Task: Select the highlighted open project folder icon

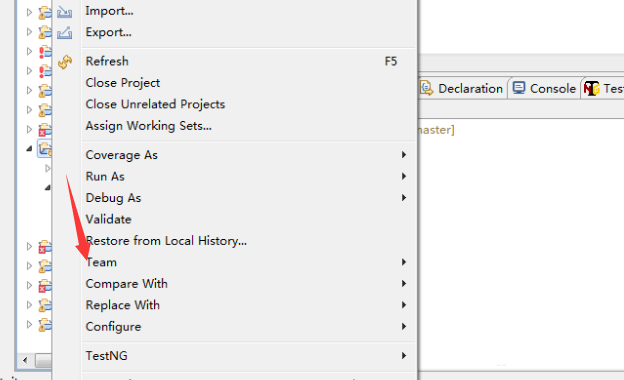Action: coord(45,149)
